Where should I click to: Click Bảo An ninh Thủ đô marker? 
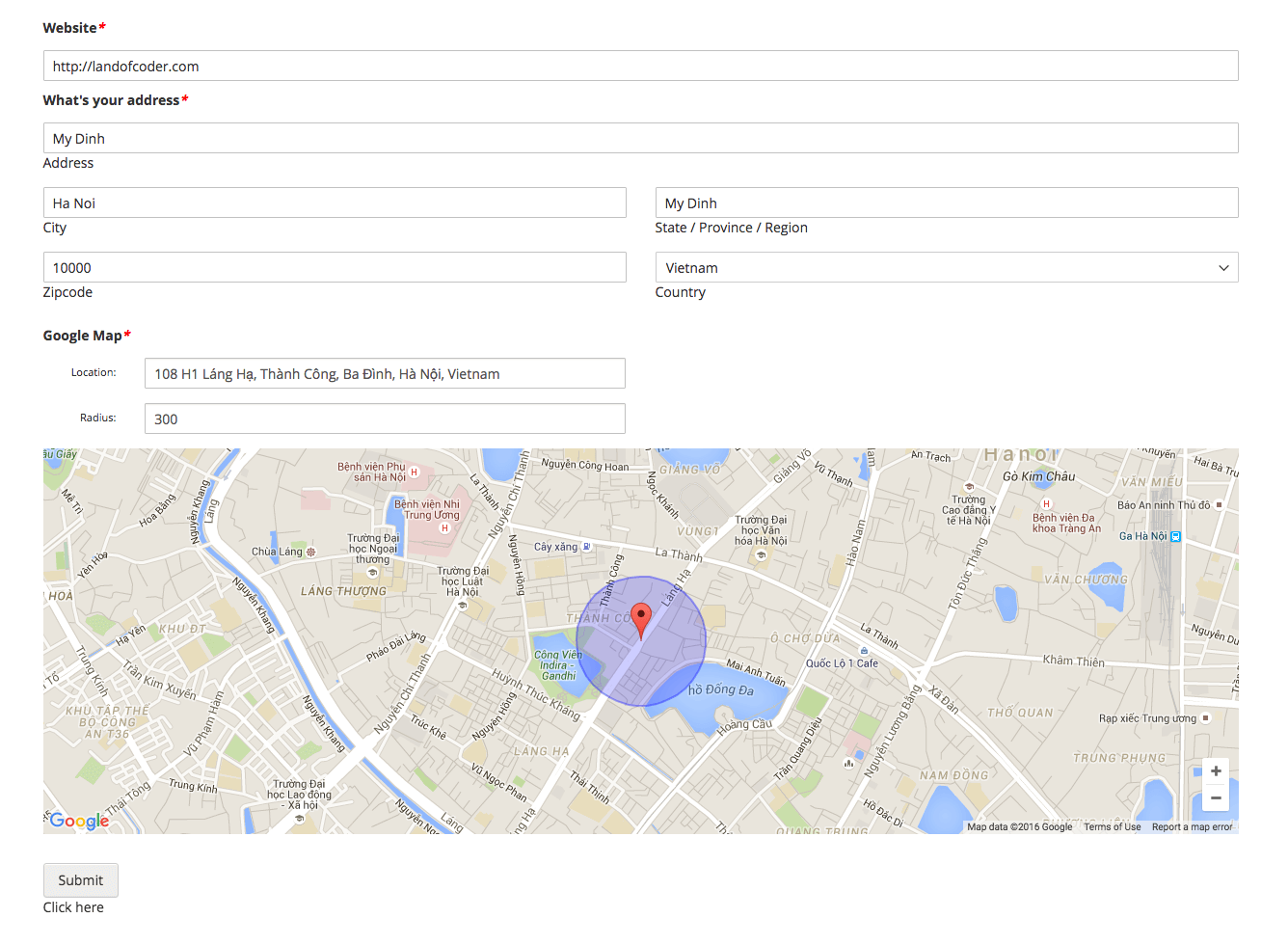tap(1219, 505)
